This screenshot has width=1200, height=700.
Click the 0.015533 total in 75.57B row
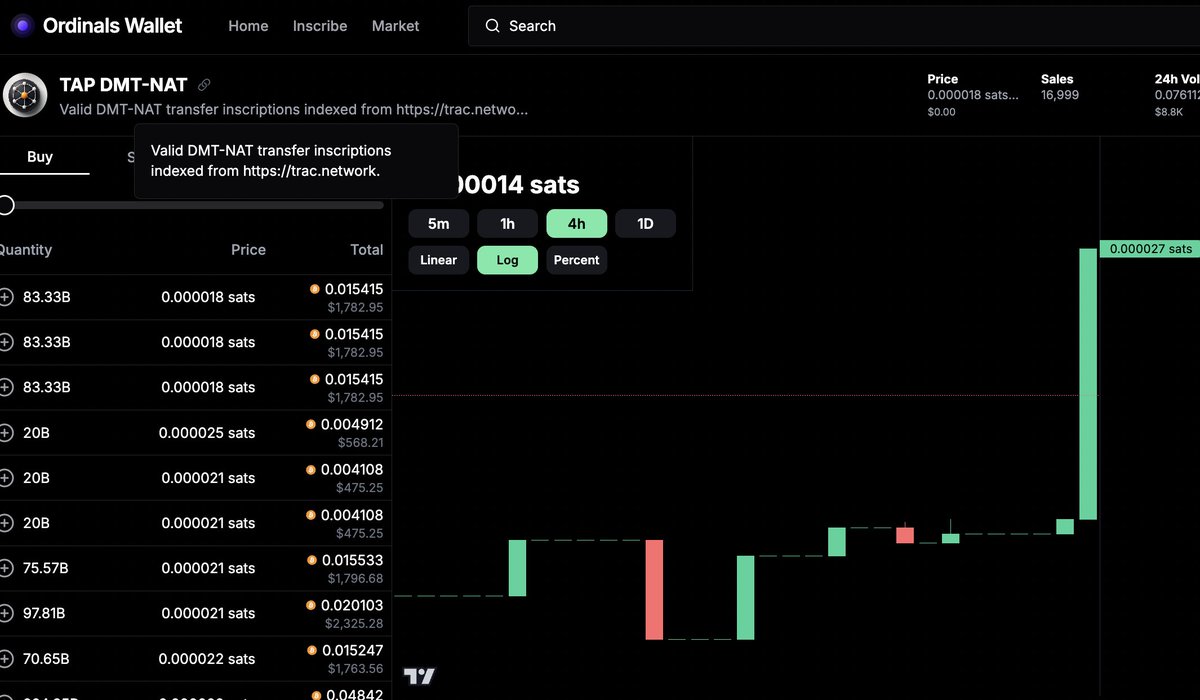[351, 560]
